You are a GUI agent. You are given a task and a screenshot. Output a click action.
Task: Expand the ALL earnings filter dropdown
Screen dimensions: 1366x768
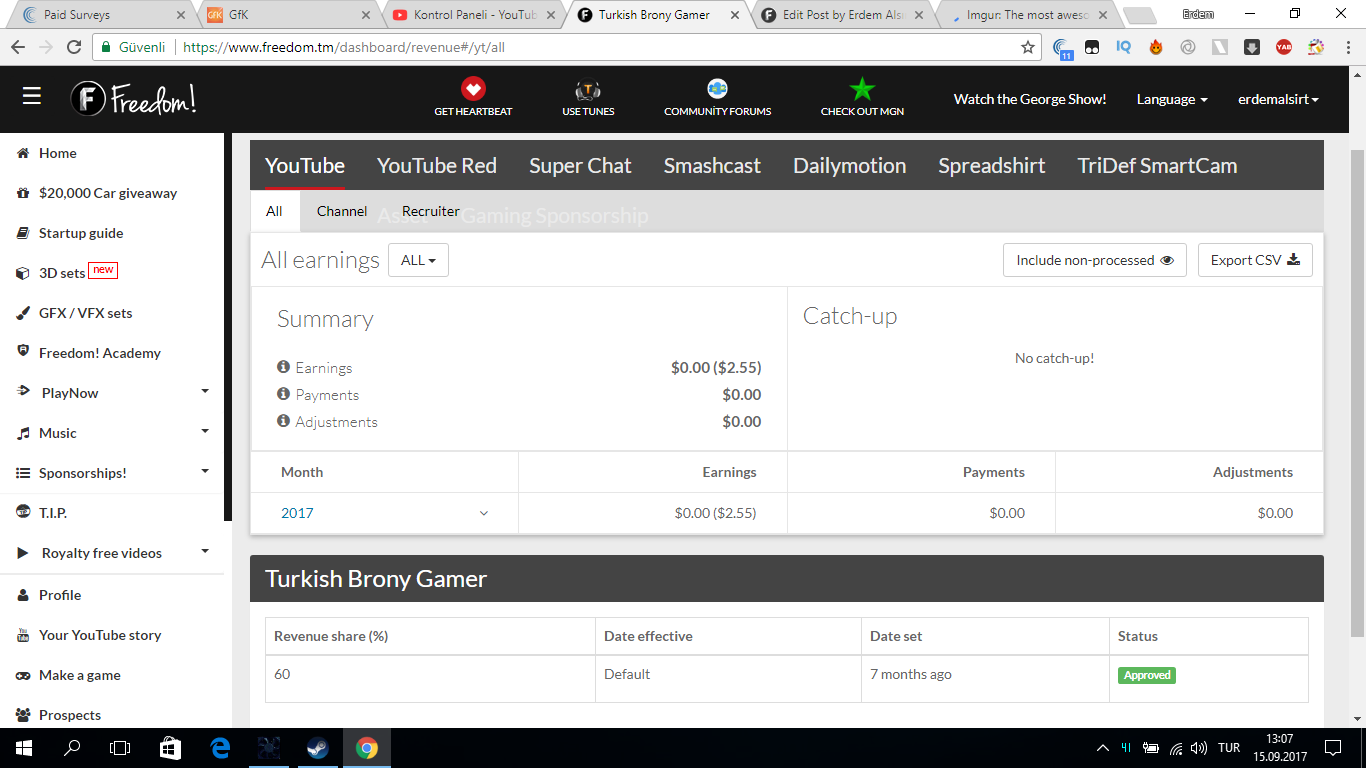coord(418,260)
